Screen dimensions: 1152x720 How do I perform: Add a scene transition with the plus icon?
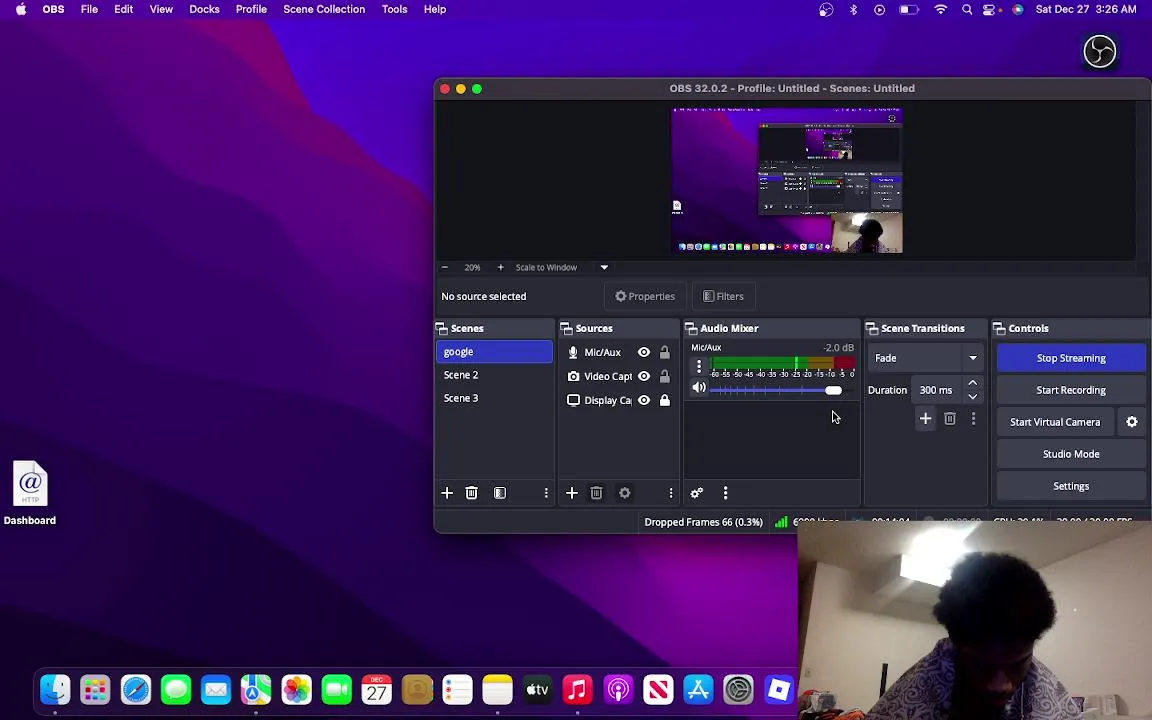[x=926, y=419]
